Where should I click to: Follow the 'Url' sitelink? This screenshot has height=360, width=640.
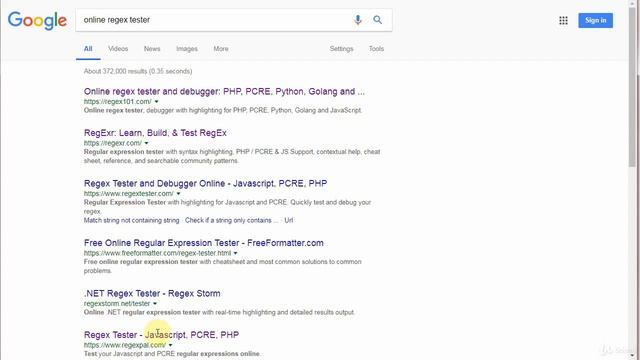coord(289,220)
